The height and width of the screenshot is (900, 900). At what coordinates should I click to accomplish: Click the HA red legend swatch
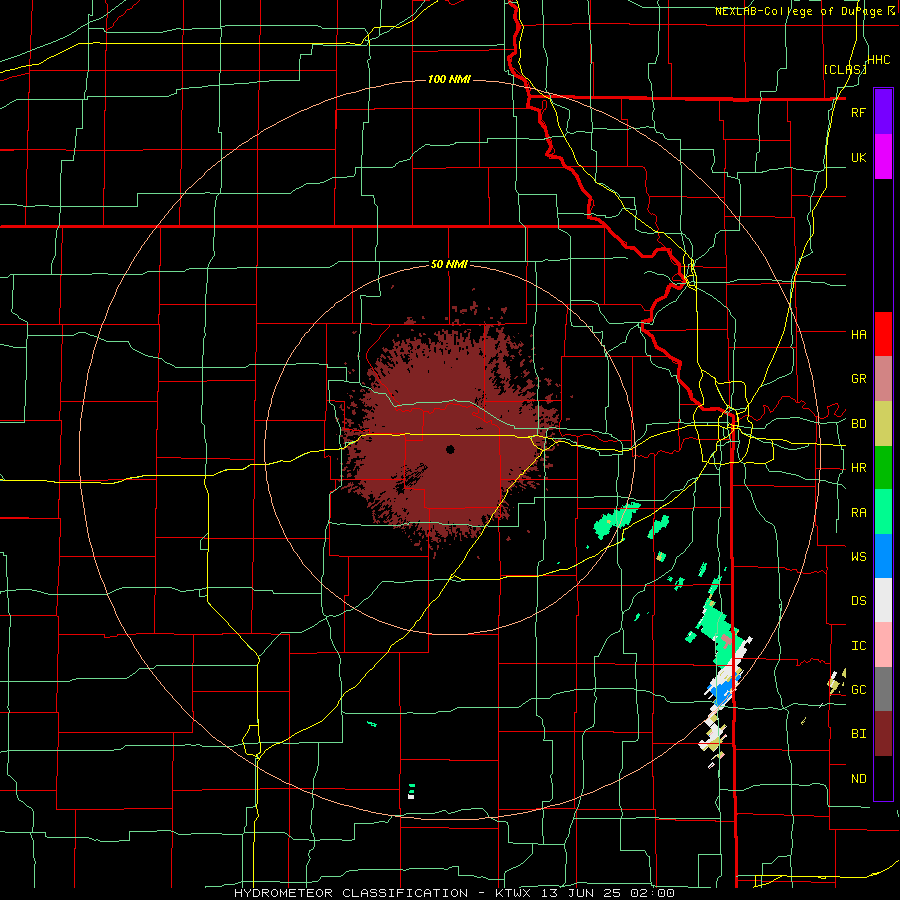click(883, 334)
